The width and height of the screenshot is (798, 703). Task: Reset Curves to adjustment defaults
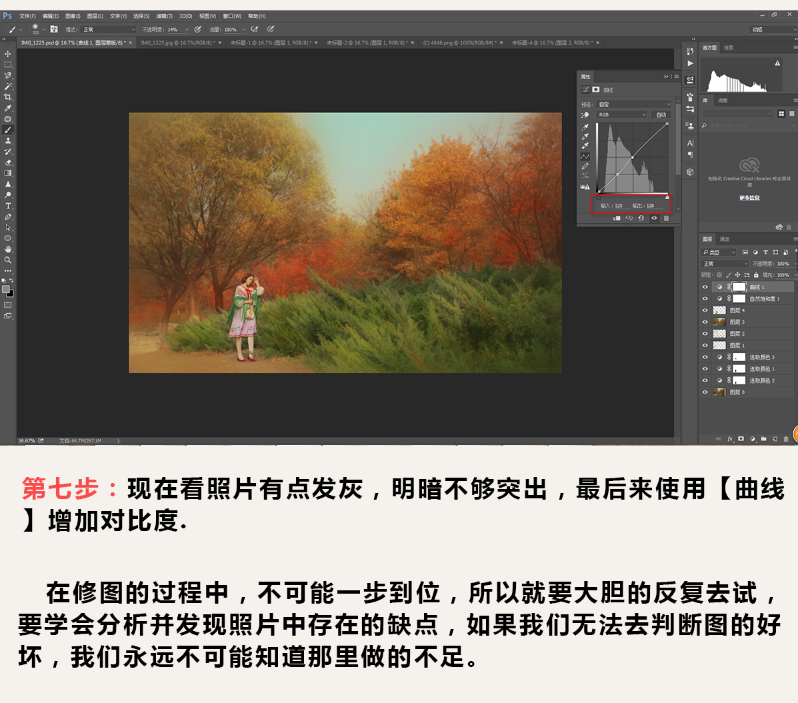click(x=641, y=218)
